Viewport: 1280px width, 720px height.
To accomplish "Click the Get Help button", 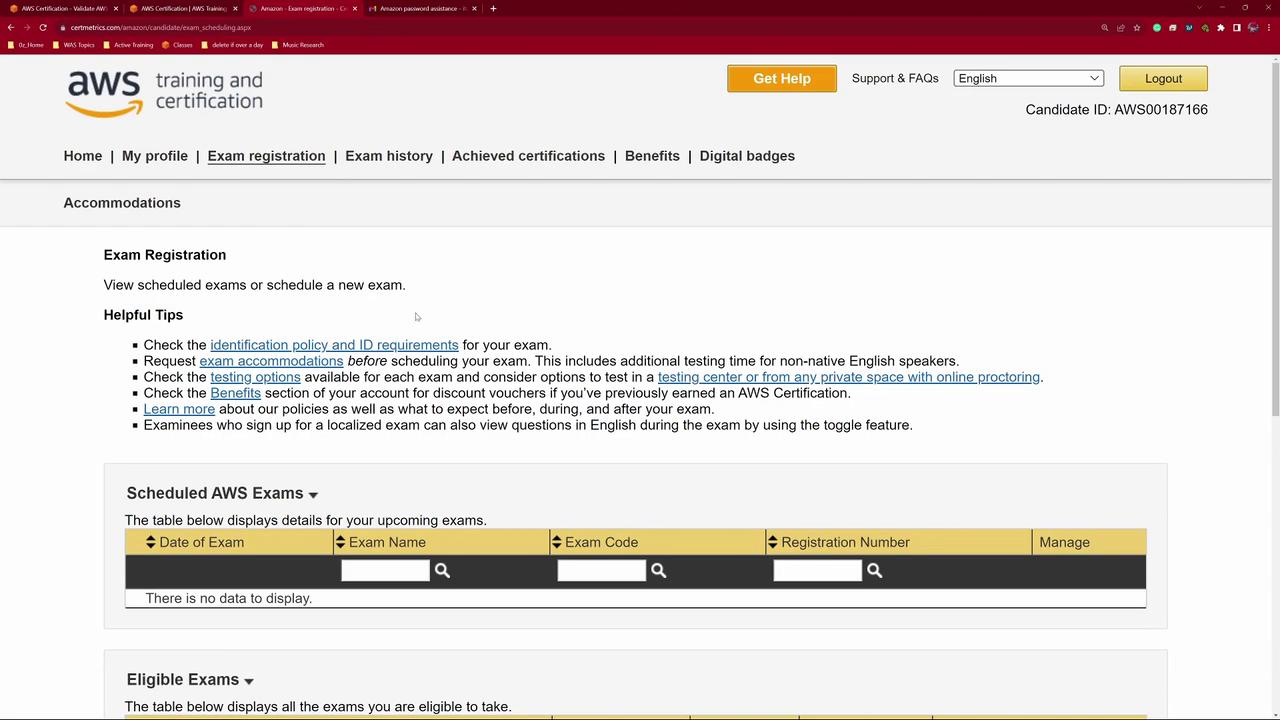I will pyautogui.click(x=782, y=78).
